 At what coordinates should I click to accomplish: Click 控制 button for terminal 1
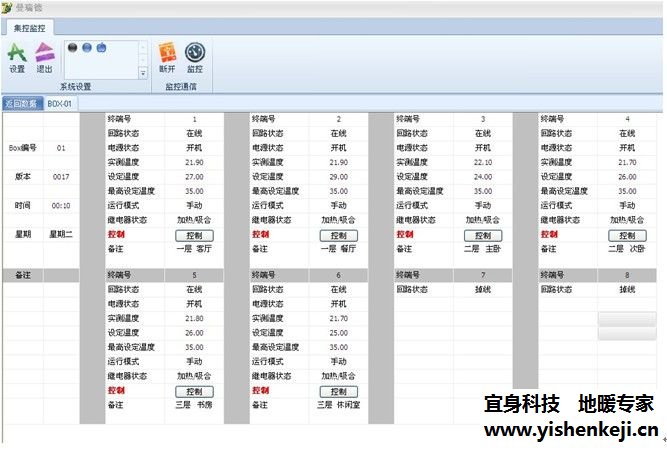click(194, 235)
